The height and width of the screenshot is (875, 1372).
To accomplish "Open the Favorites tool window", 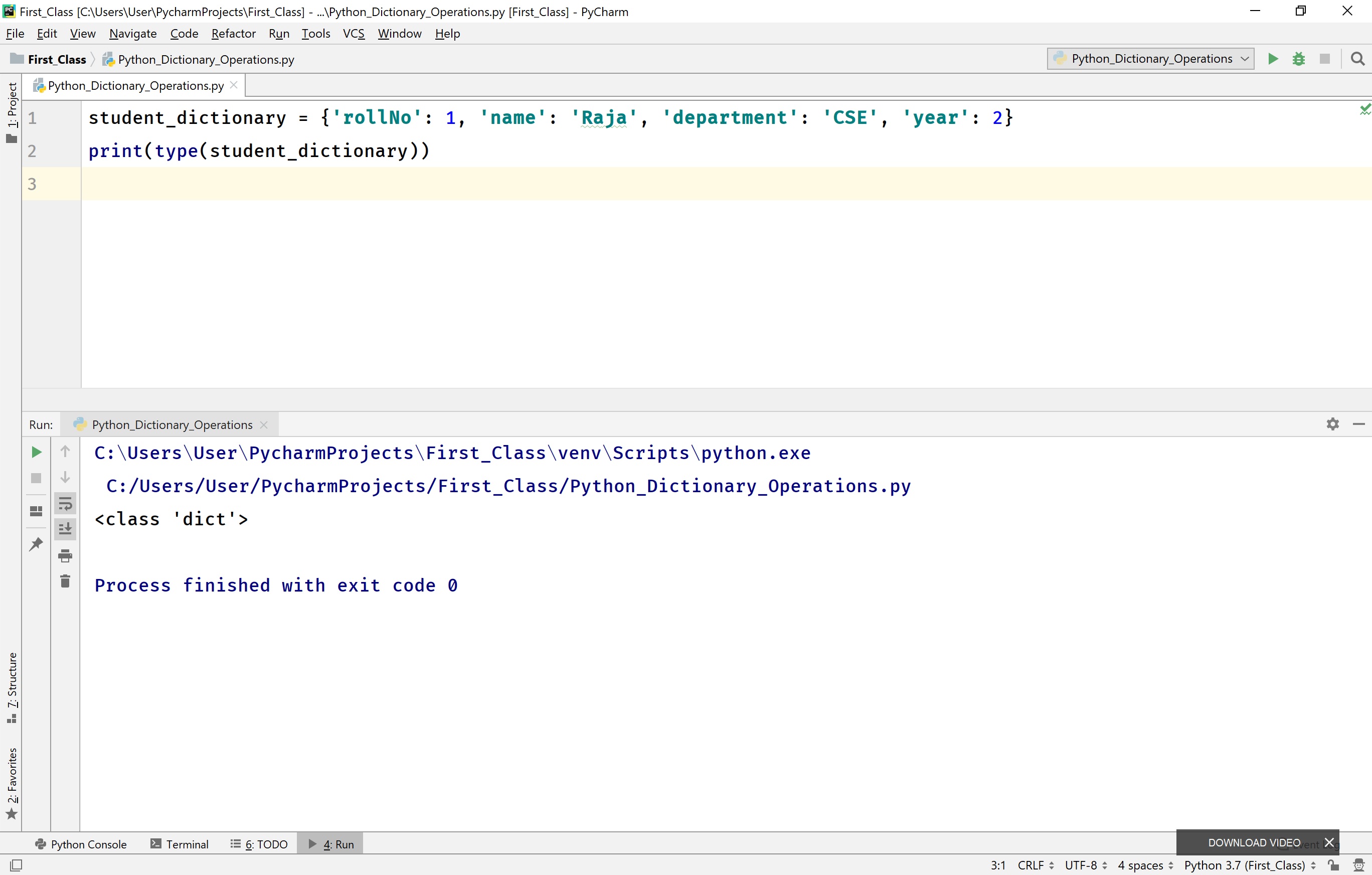I will (x=12, y=783).
